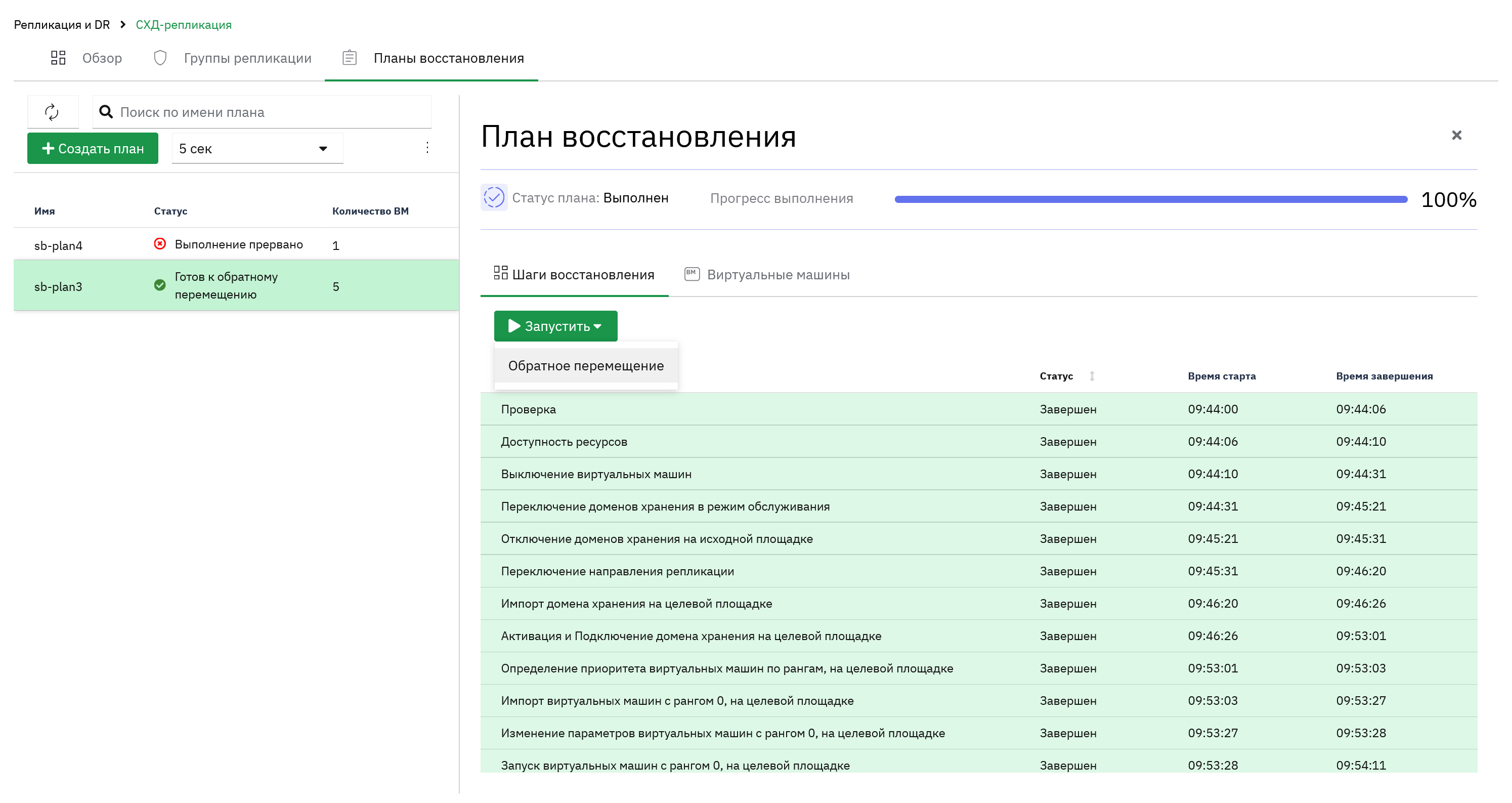Screen dimensions: 1512x803
Task: Click the Планы восстановления clipboard icon
Action: [349, 58]
